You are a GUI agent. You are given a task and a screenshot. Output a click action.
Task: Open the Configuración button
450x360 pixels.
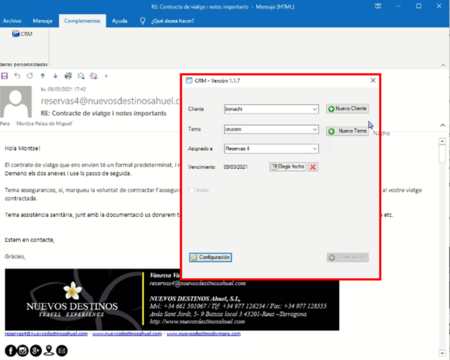click(210, 257)
